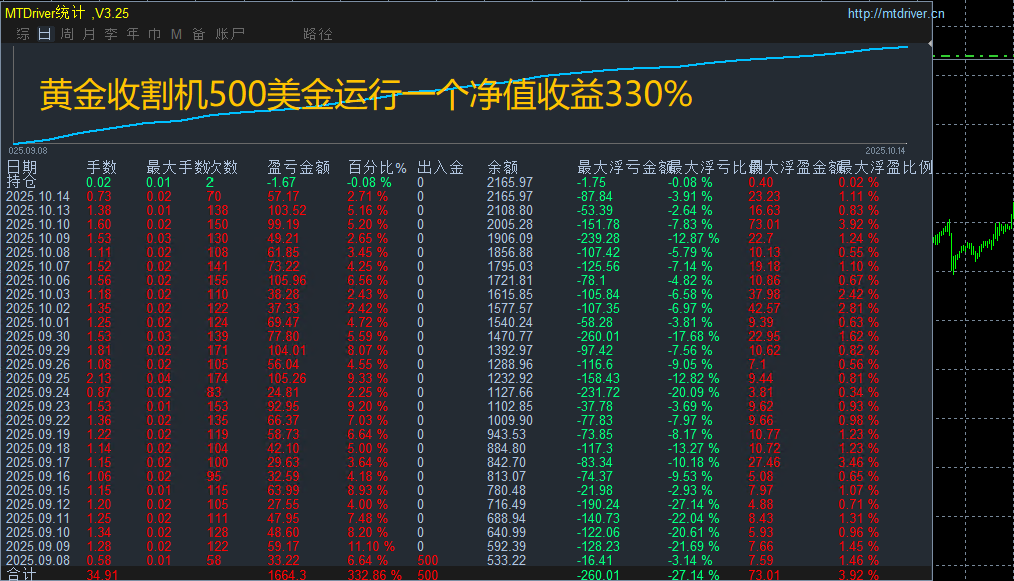This screenshot has height=581, width=1014.
Task: Click the 盈亏金额 column header
Action: (299, 168)
